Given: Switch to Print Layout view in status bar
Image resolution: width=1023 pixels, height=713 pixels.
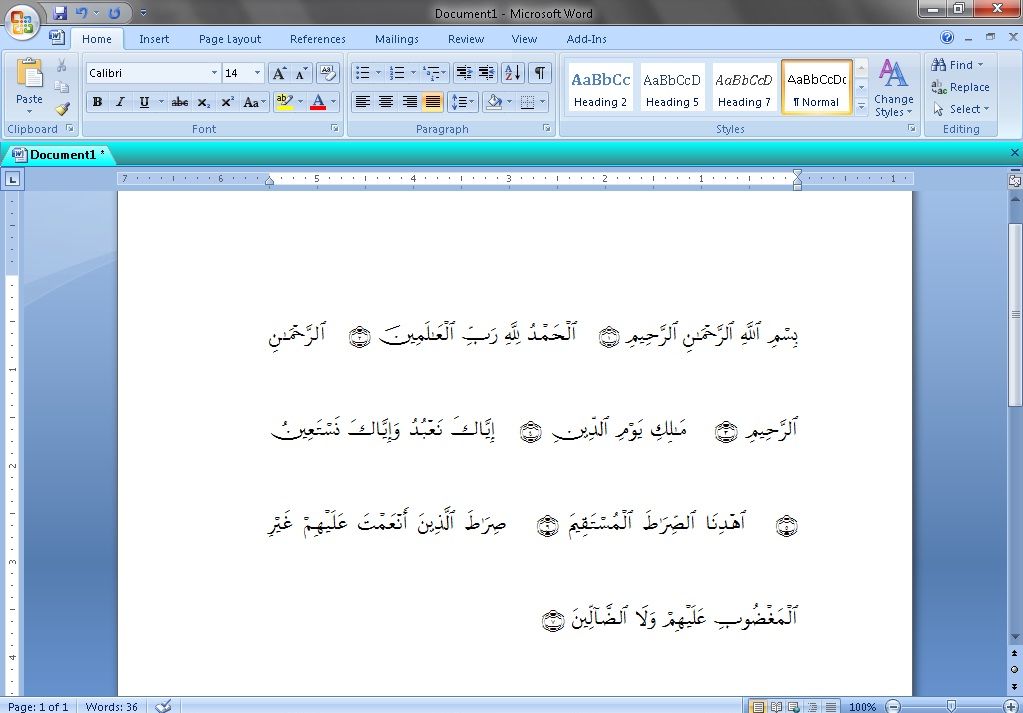Looking at the screenshot, I should tap(760, 706).
